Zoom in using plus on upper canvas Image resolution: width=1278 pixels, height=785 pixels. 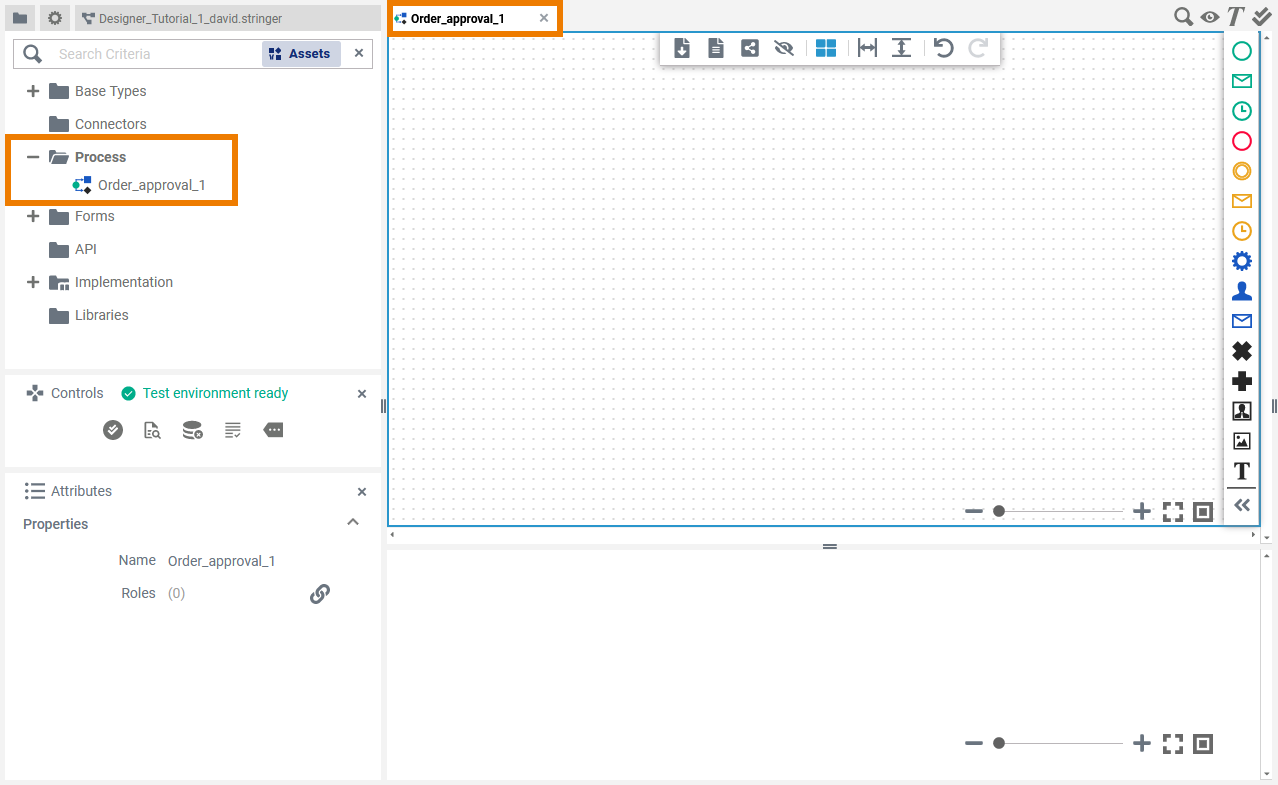1142,511
